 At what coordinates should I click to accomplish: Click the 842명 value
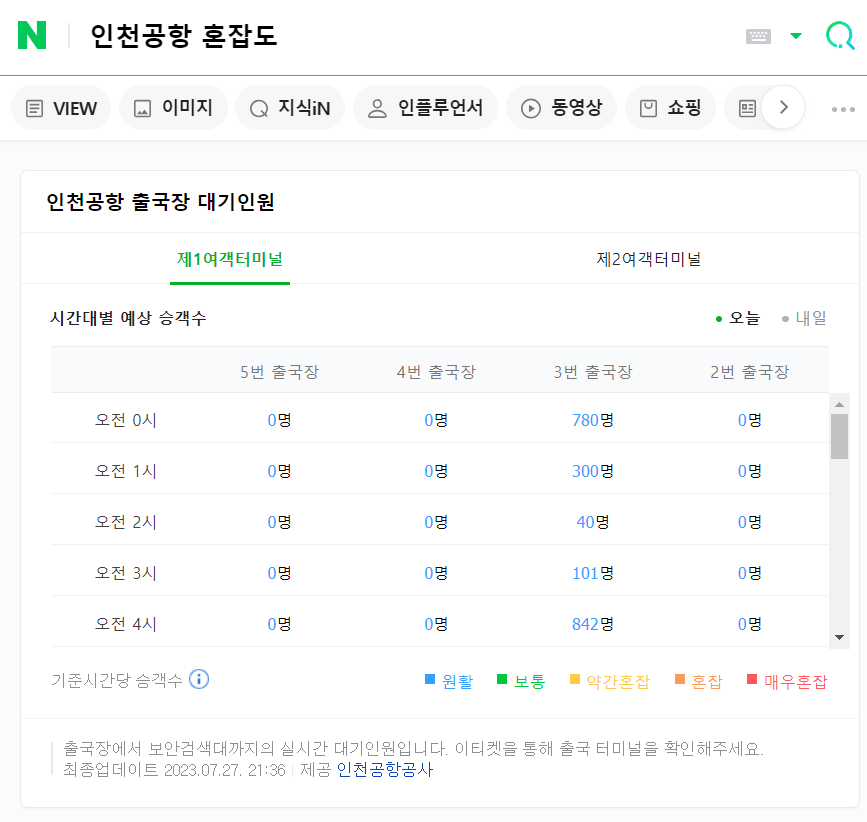point(593,624)
